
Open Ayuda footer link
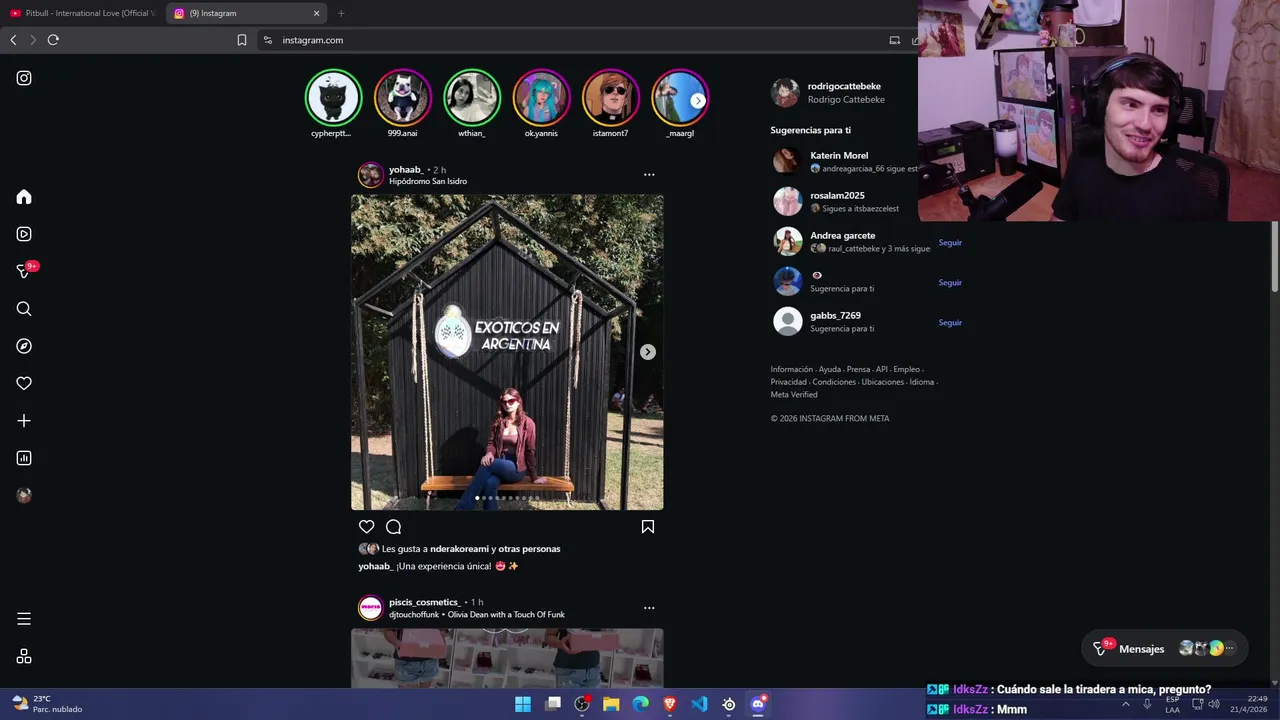(830, 370)
